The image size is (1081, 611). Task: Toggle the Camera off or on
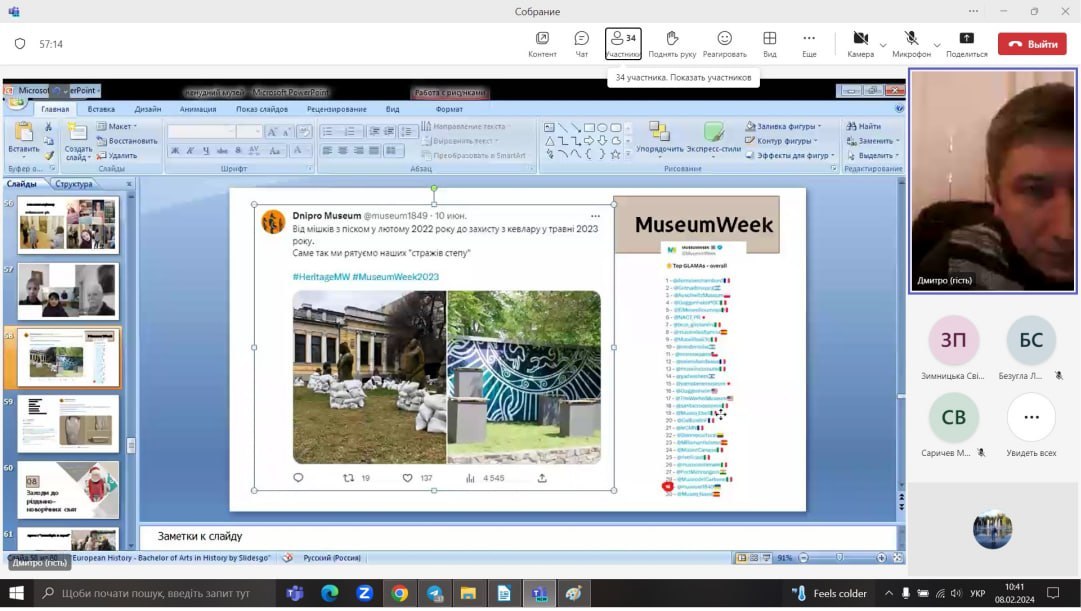tap(860, 39)
